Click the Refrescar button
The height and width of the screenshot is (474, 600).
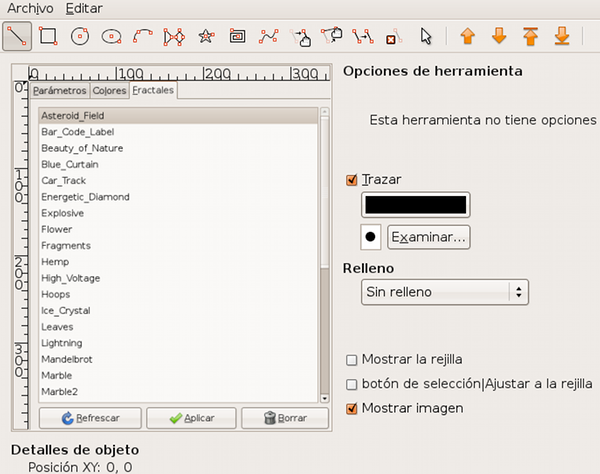[90, 418]
